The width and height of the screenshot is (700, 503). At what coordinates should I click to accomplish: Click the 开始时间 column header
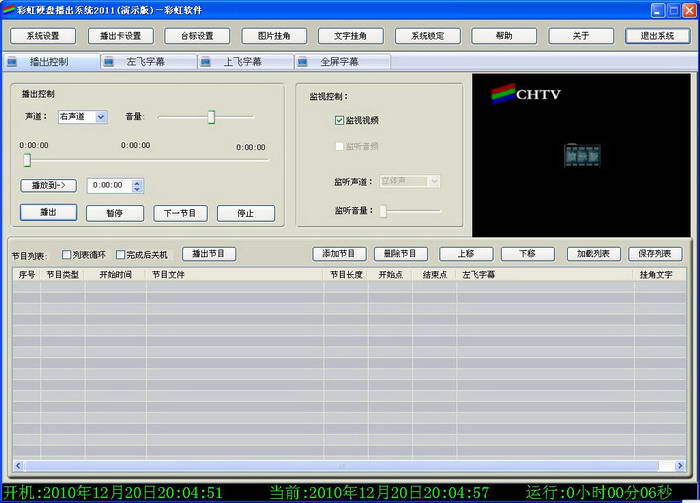115,274
